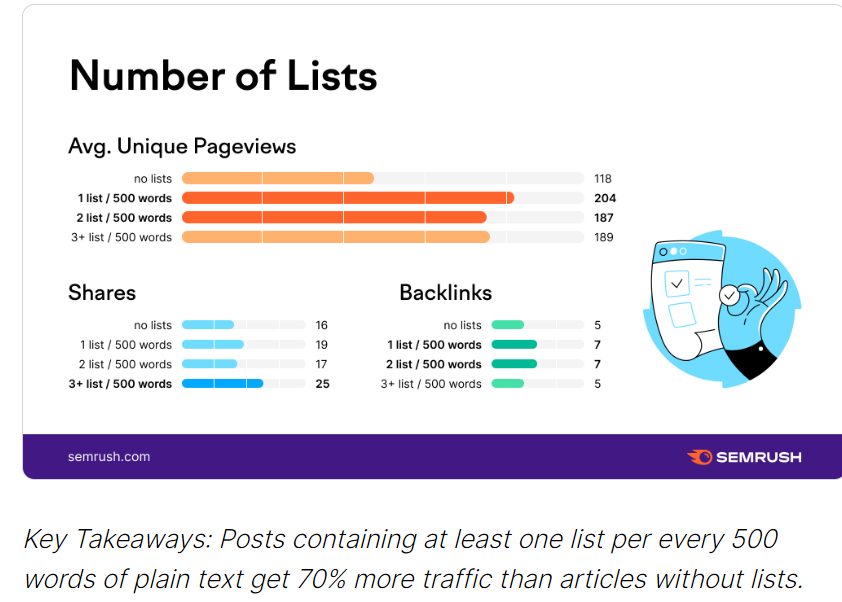Click the checkmark box in illustration

[x=677, y=284]
